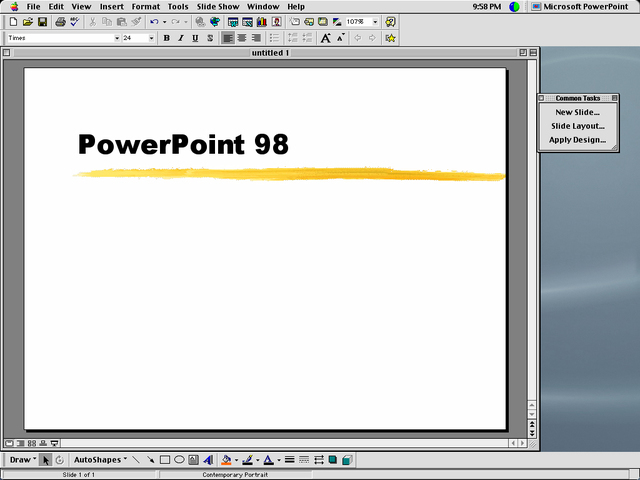The image size is (640, 480).
Task: Click New Slide... in Common Tasks
Action: coord(577,112)
